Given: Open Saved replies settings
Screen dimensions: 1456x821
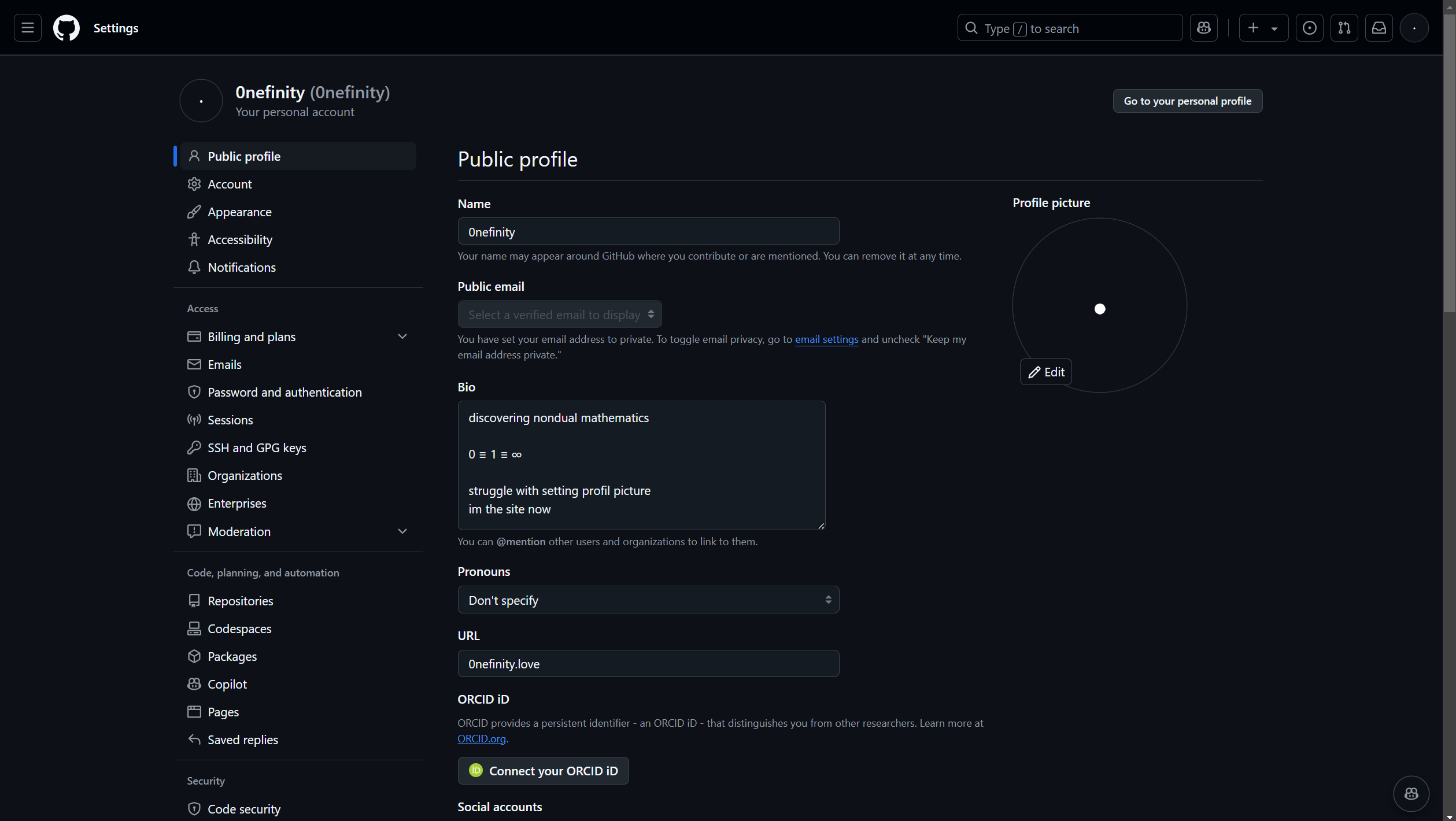Looking at the screenshot, I should point(298,739).
